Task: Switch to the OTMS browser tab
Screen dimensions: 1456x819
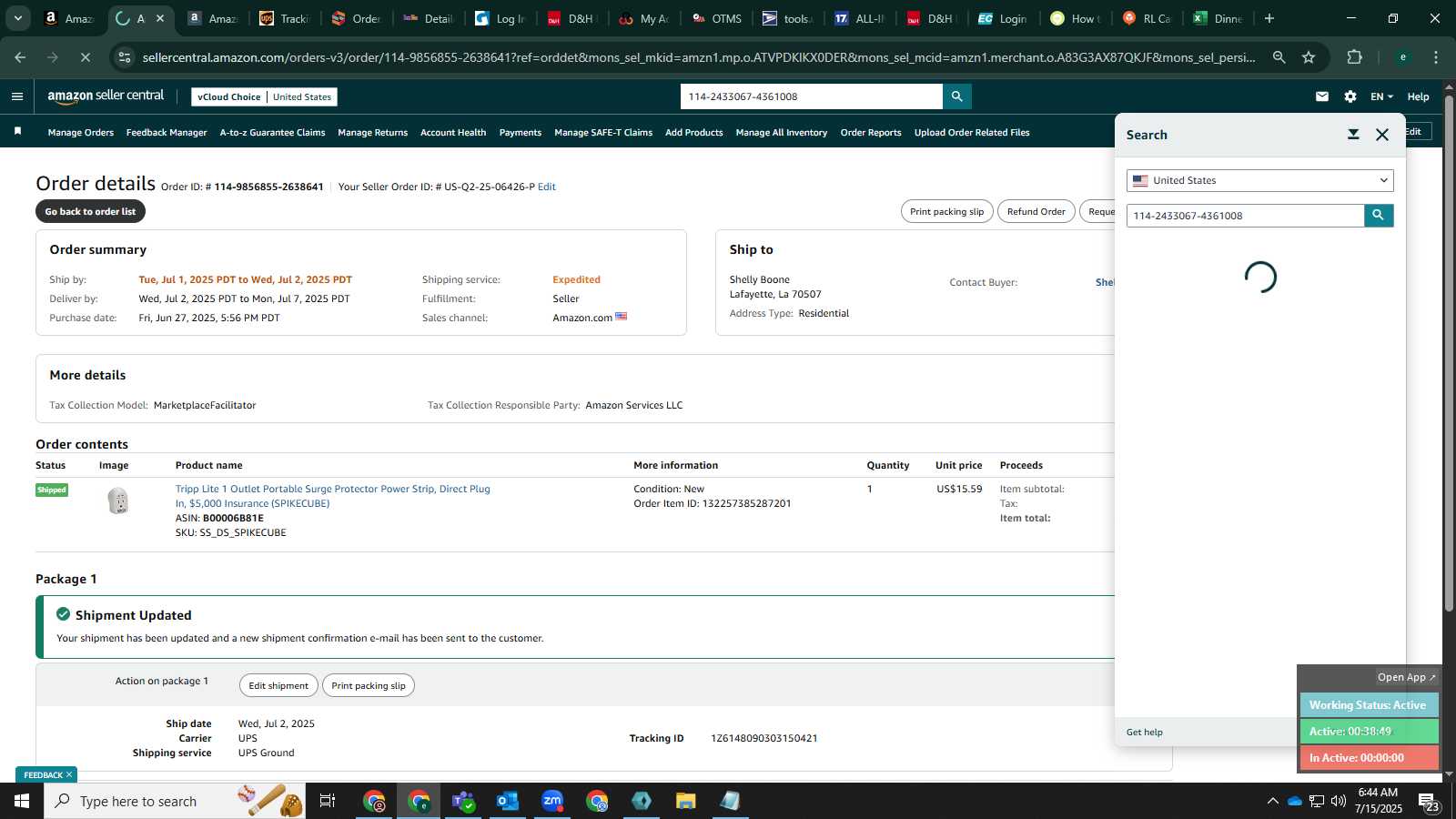Action: pos(717,18)
